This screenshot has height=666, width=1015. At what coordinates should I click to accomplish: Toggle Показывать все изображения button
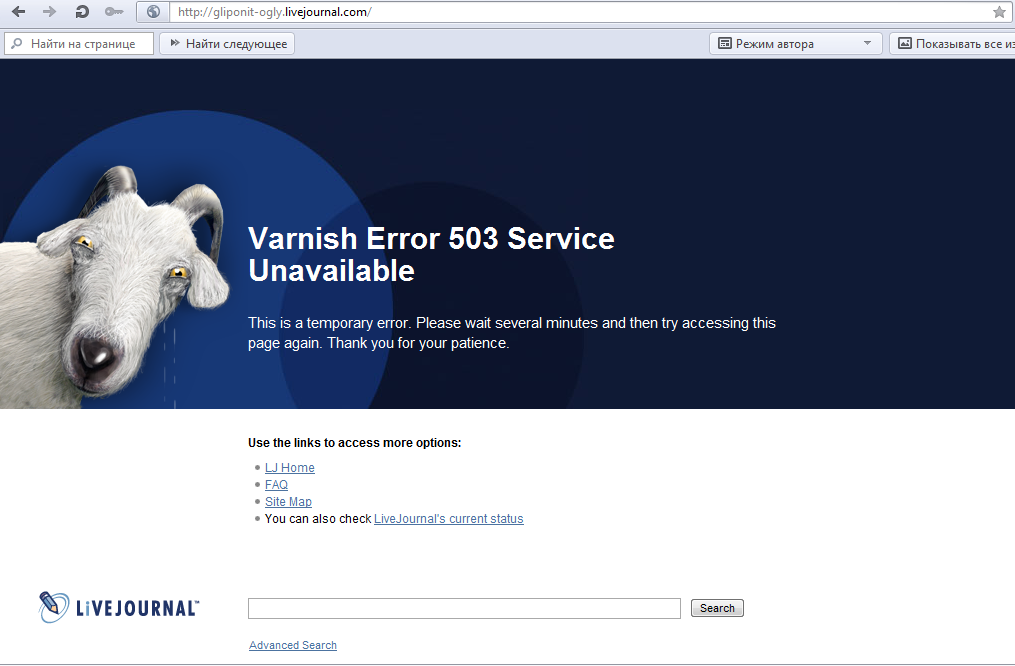tap(952, 43)
